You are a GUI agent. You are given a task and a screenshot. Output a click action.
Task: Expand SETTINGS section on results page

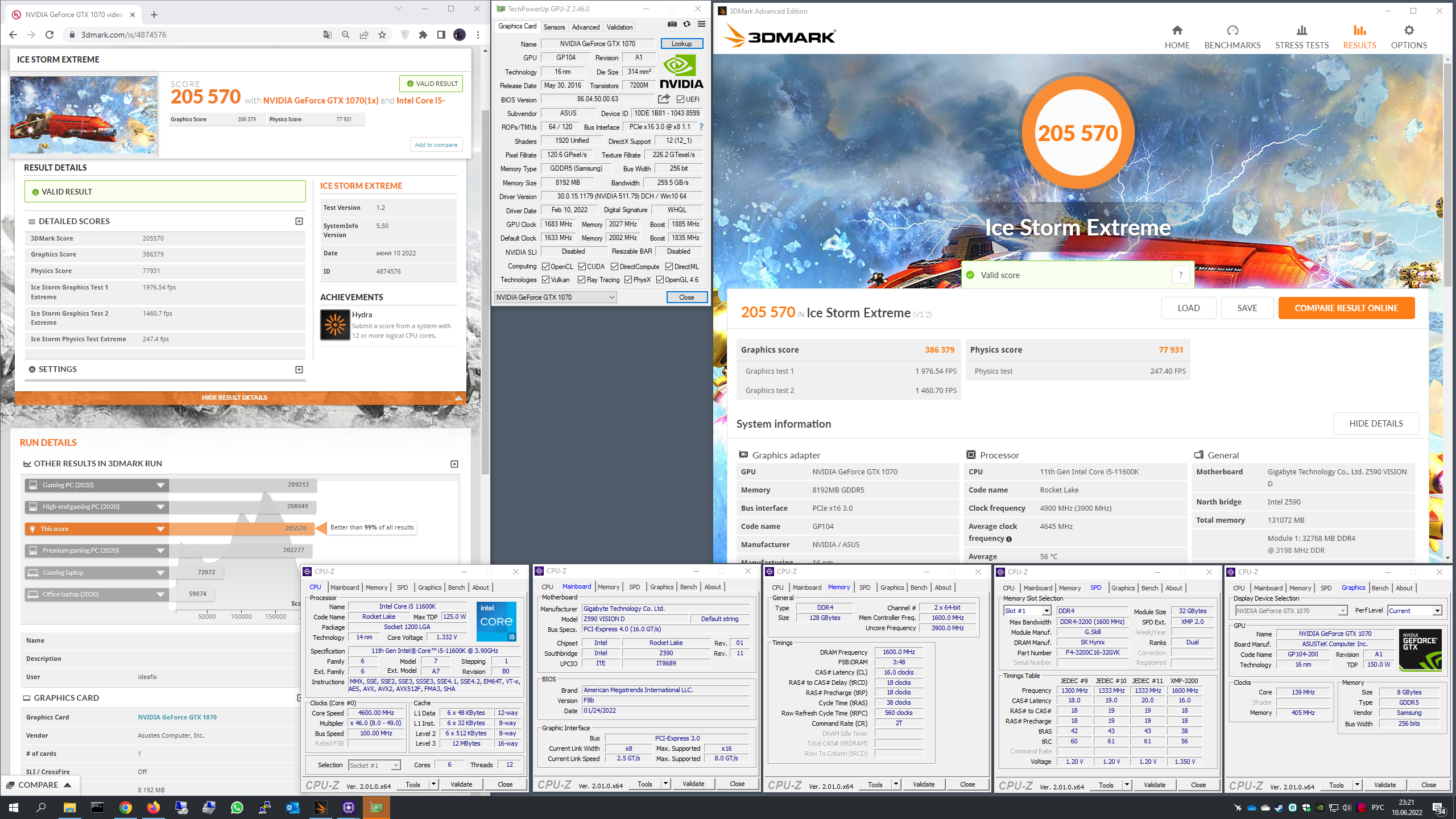coord(299,370)
